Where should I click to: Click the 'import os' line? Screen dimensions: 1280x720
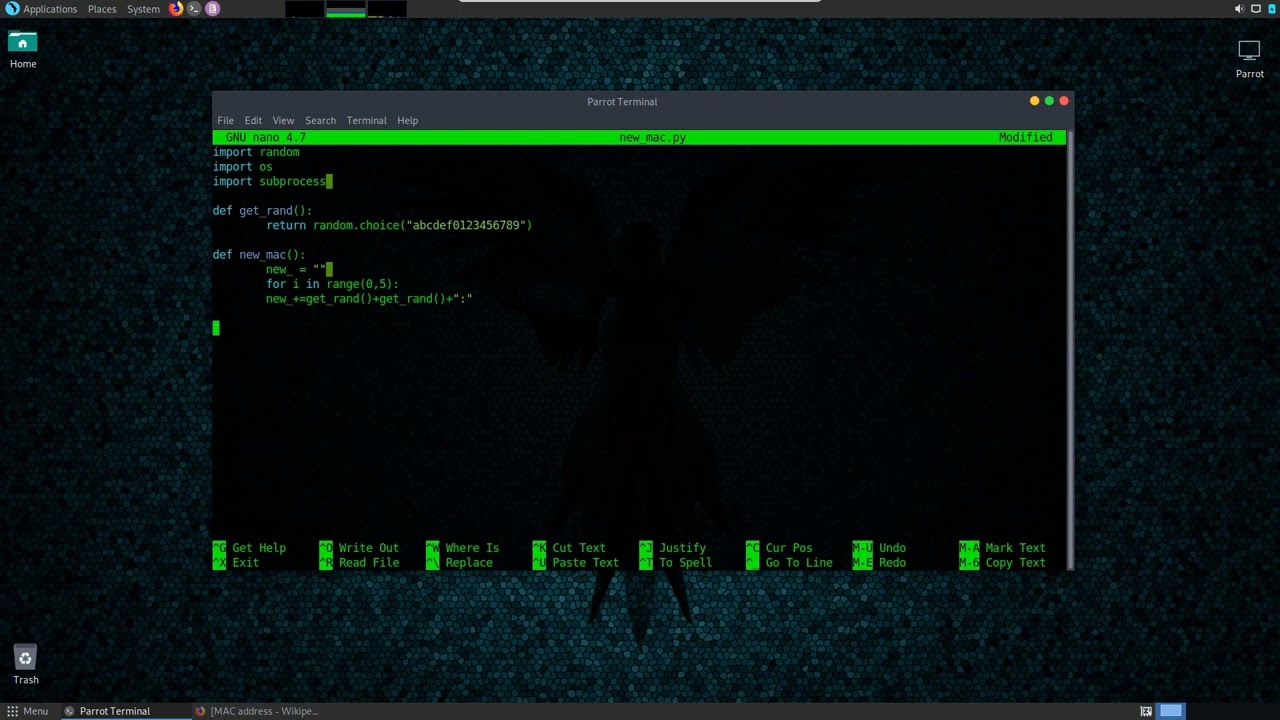tap(242, 167)
